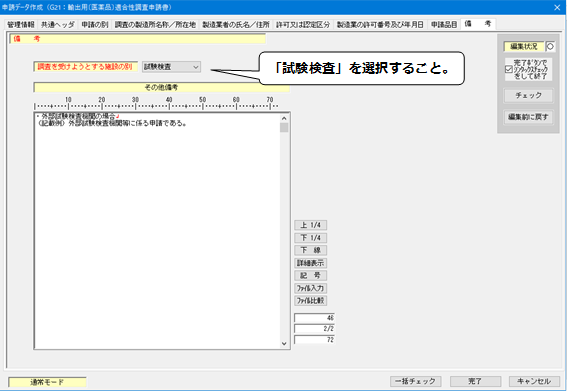Viewport: 567px width, 392px height.
Task: Click the その他備考 header label
Action: [x=161, y=87]
